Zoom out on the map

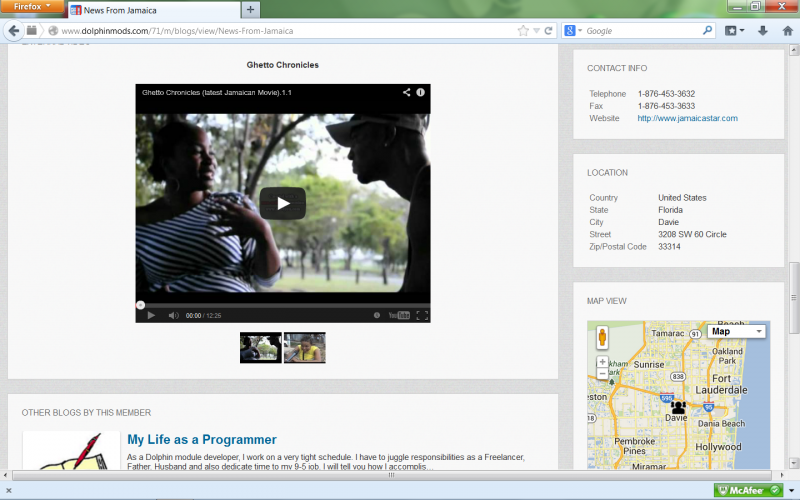pos(603,374)
